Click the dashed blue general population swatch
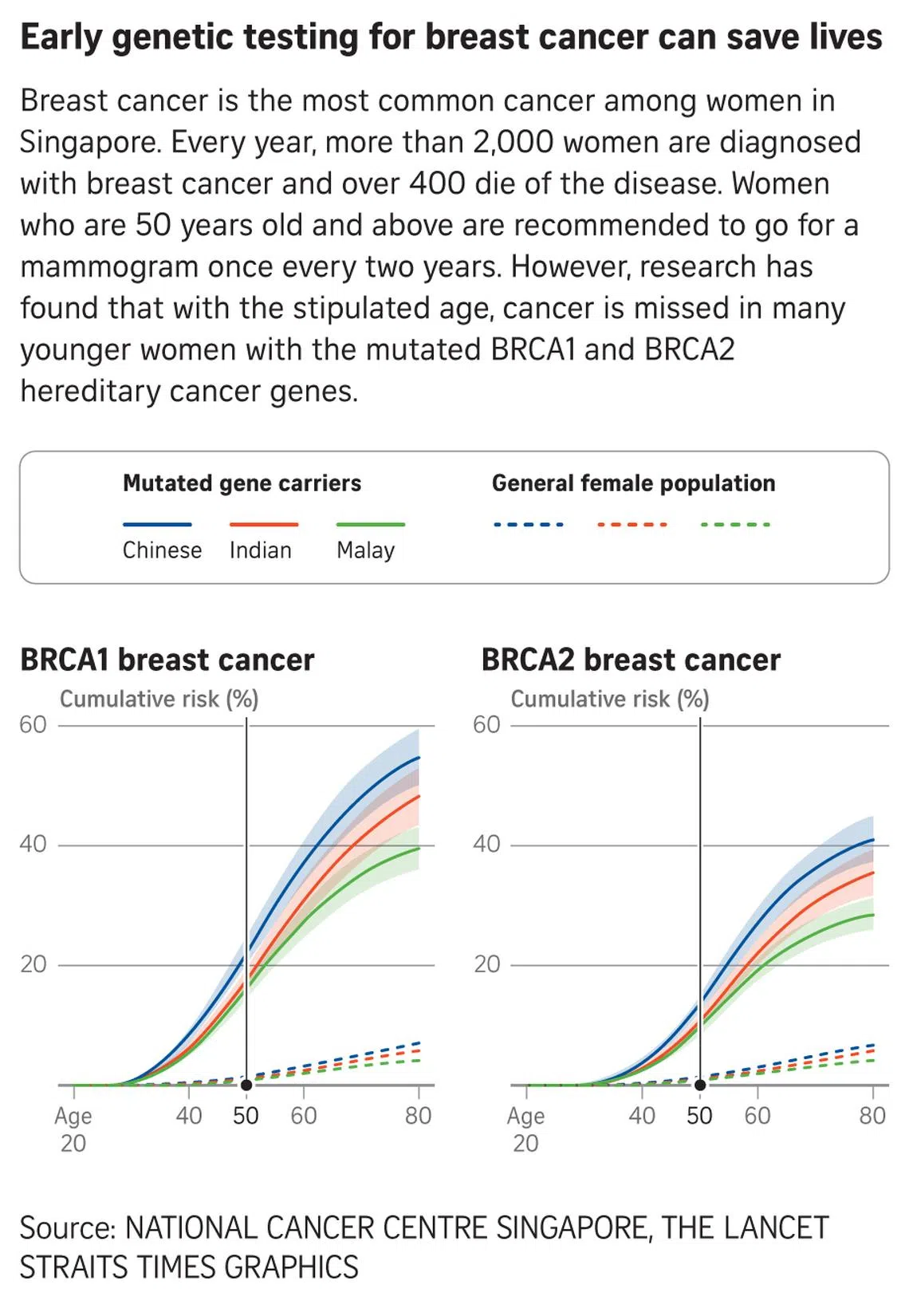This screenshot has width=909, height=1316. (529, 525)
